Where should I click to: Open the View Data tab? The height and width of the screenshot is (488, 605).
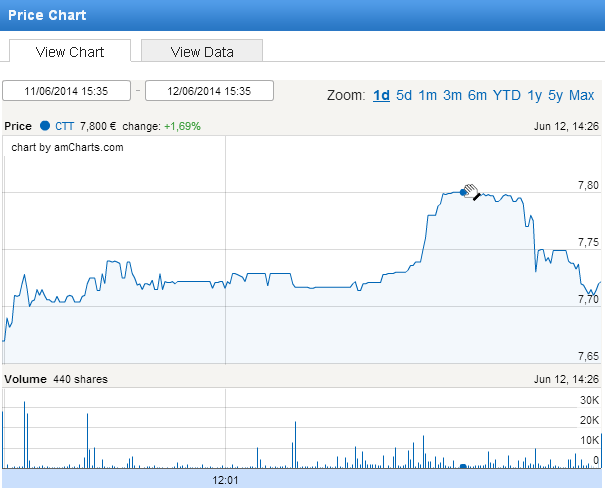pos(201,51)
